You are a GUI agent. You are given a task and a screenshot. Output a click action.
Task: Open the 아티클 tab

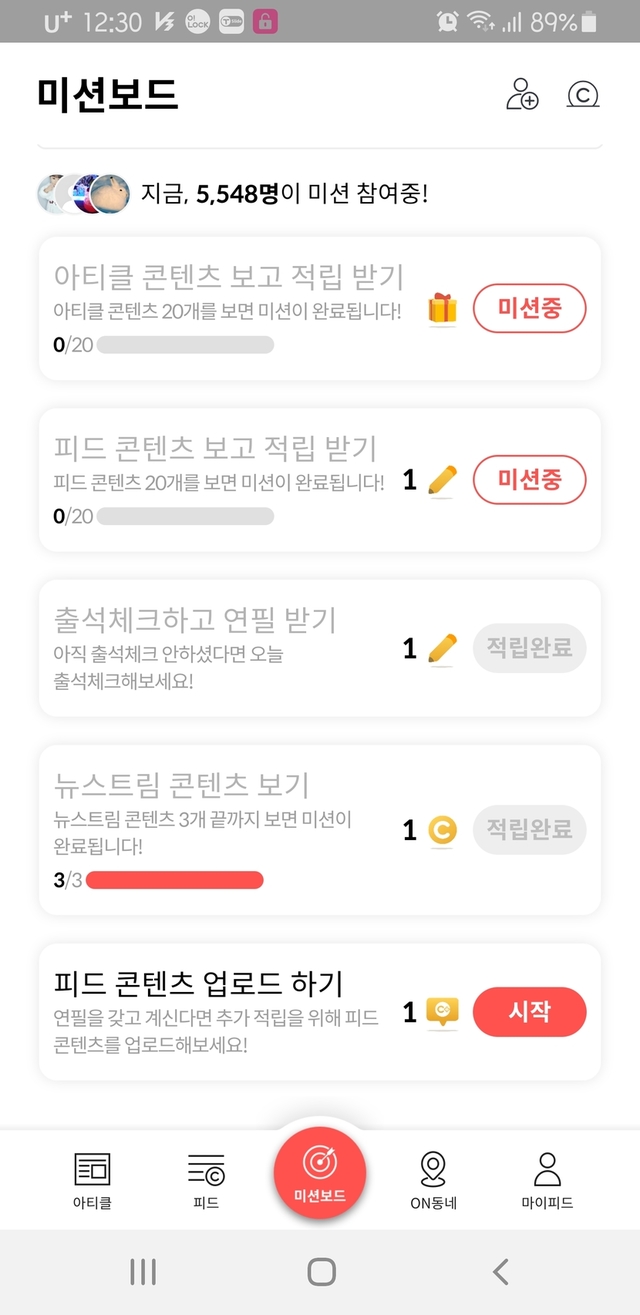click(93, 1180)
